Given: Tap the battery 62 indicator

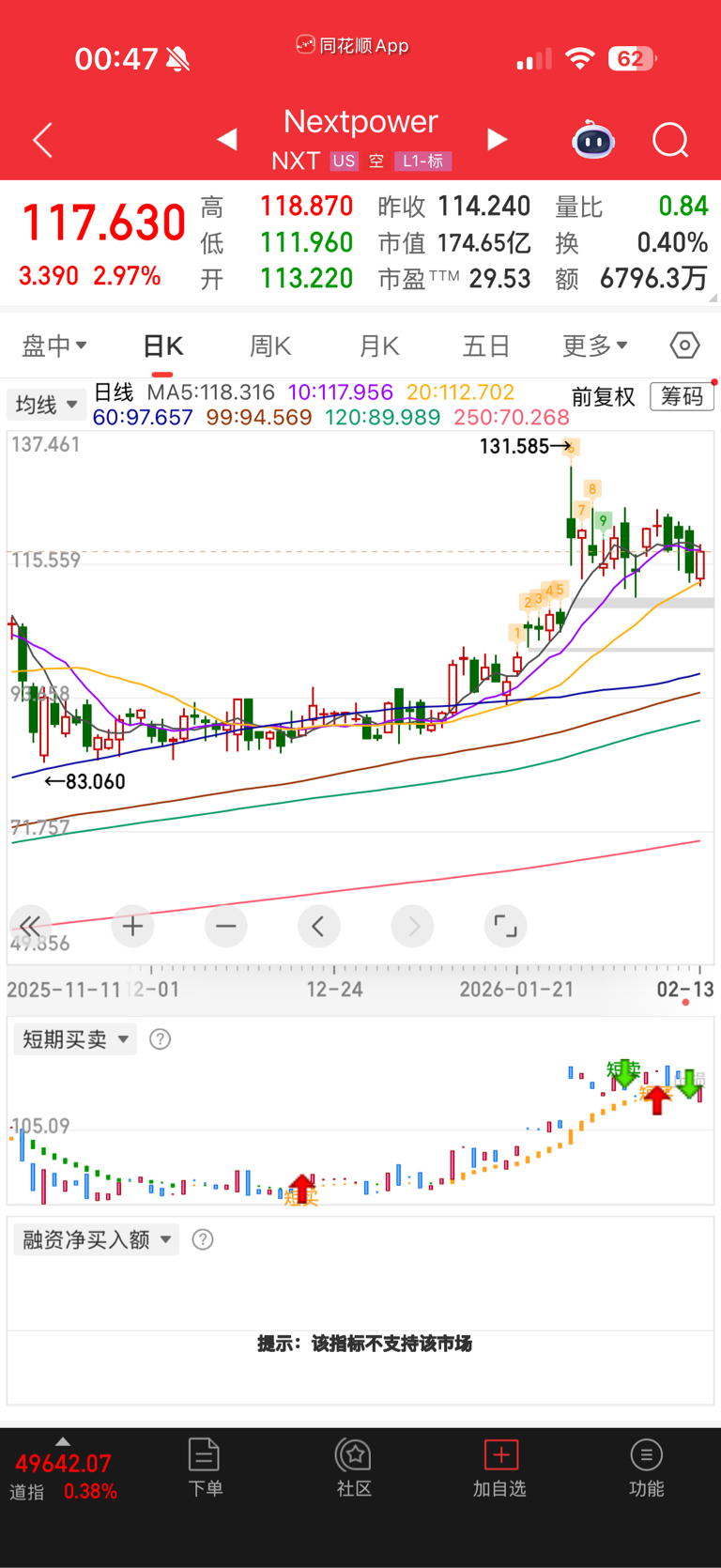Looking at the screenshot, I should (633, 59).
